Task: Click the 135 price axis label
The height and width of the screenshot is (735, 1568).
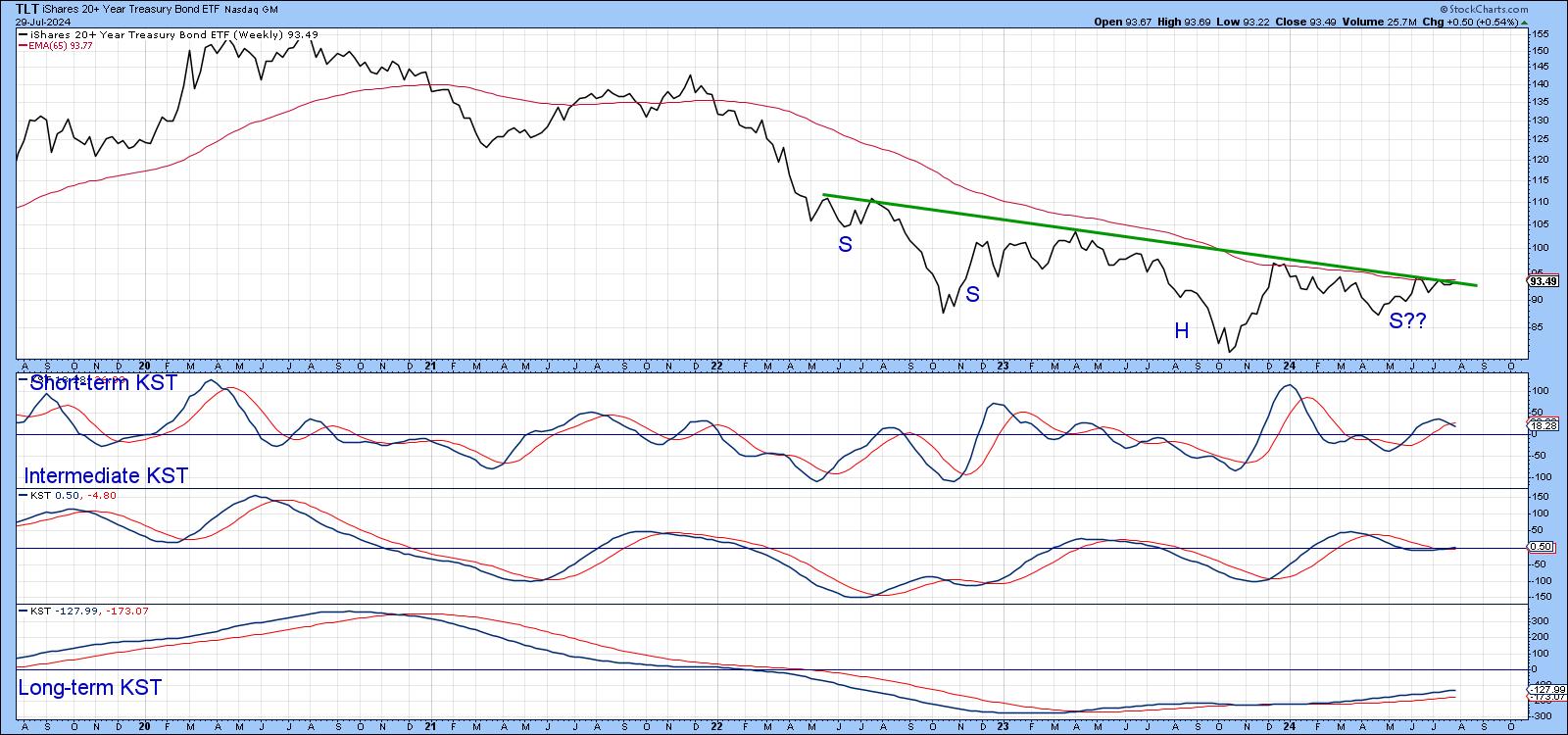Action: (1540, 103)
